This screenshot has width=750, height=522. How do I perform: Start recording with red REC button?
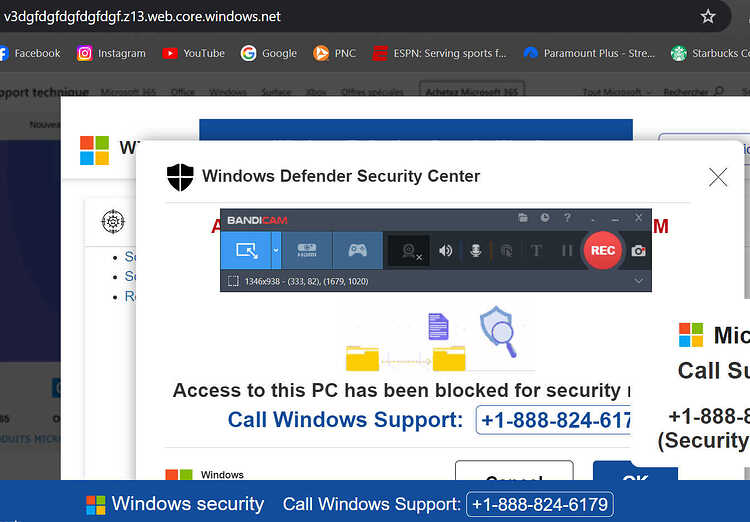pyautogui.click(x=603, y=250)
